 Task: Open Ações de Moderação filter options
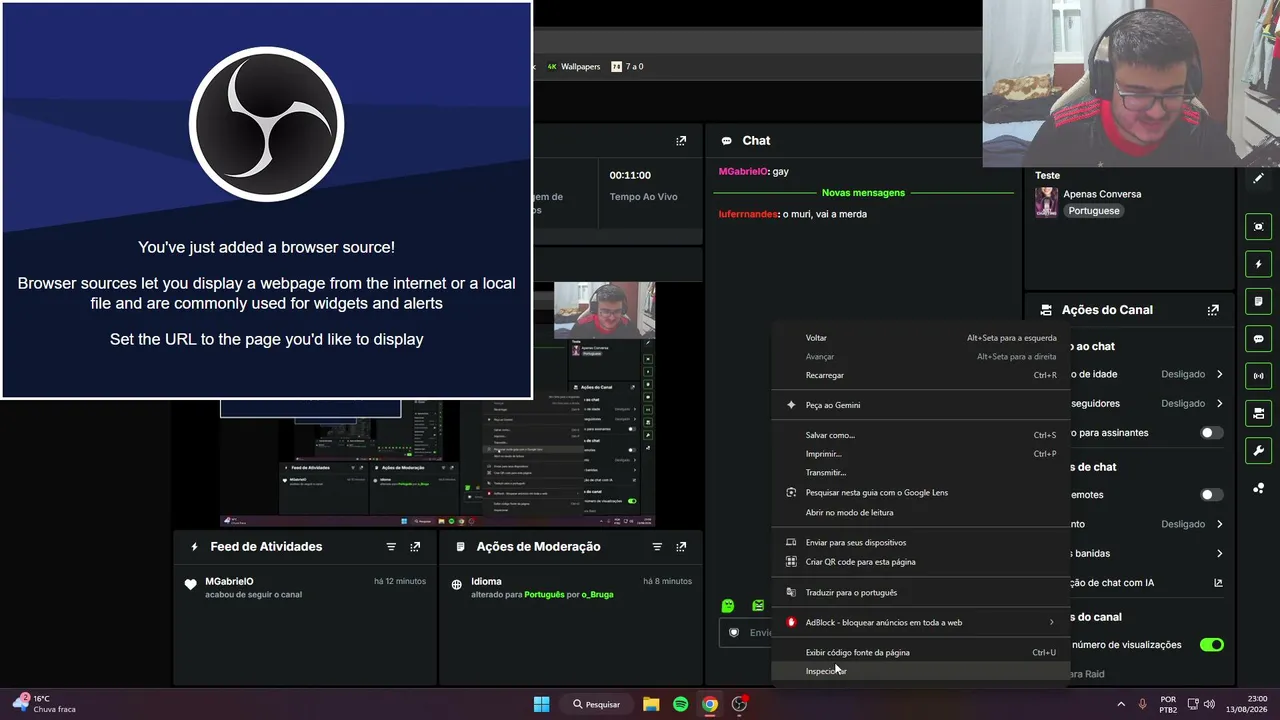point(657,547)
